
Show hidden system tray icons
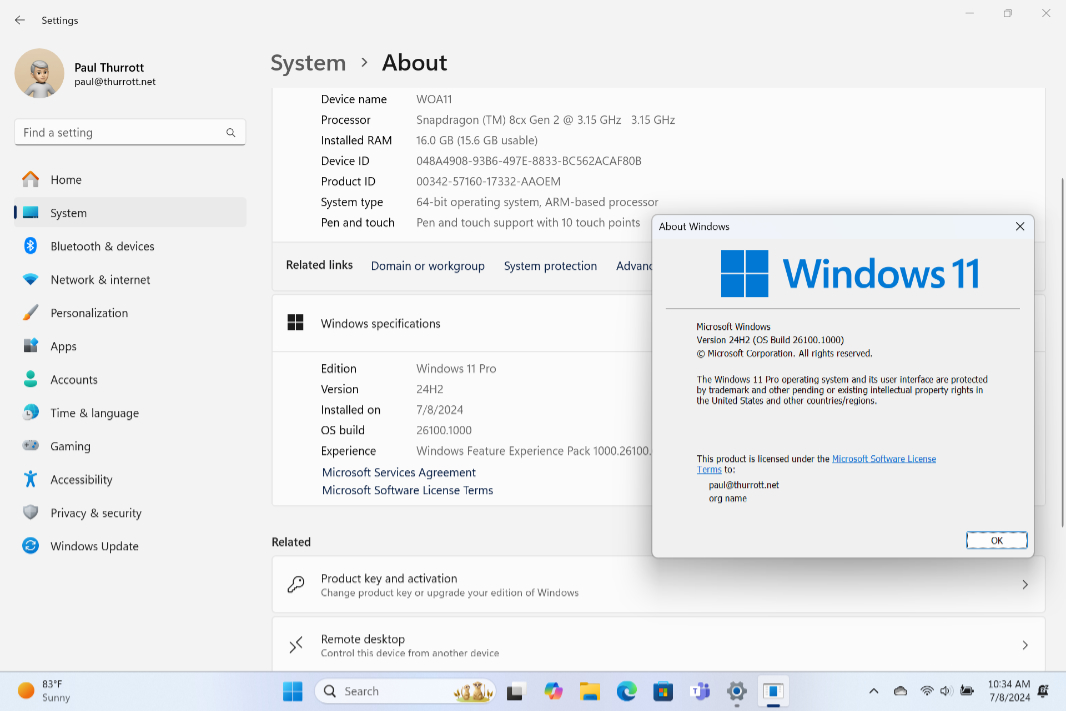(874, 691)
